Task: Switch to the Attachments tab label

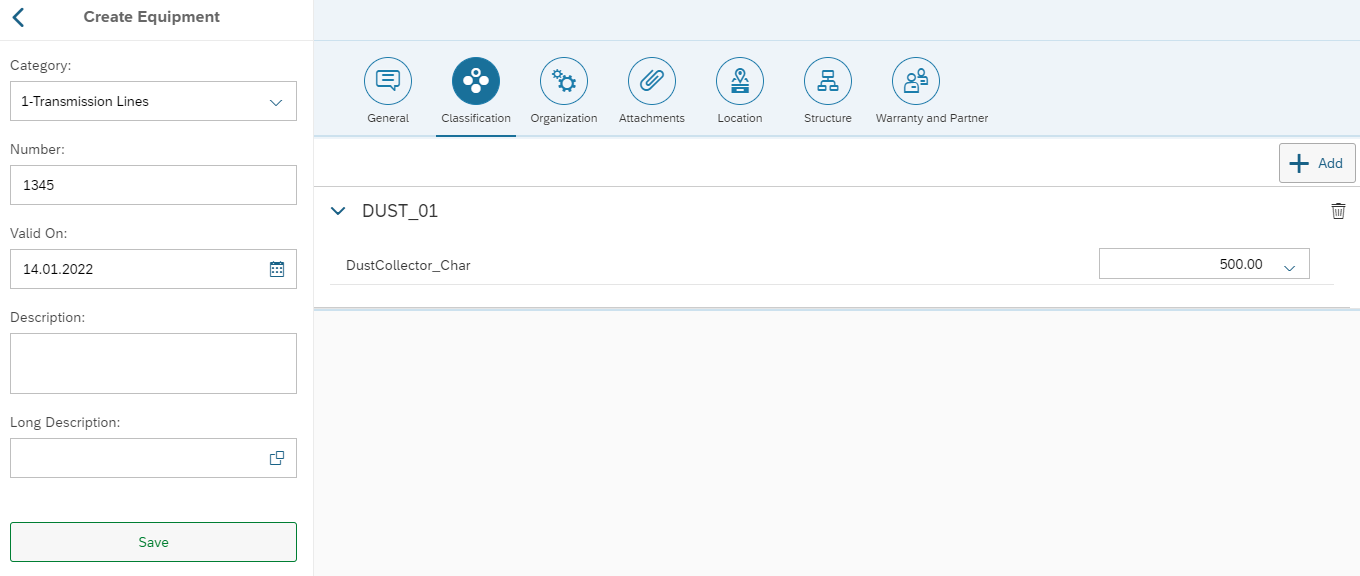Action: pos(652,118)
